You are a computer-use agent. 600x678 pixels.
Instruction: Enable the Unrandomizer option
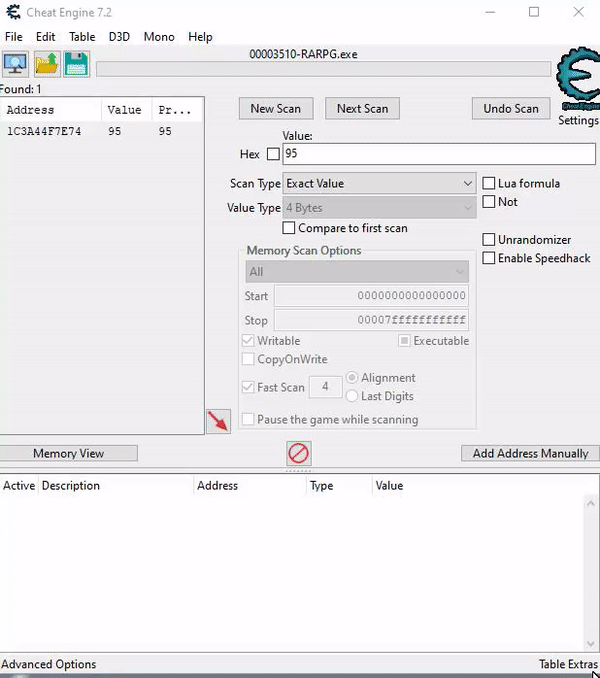(488, 240)
